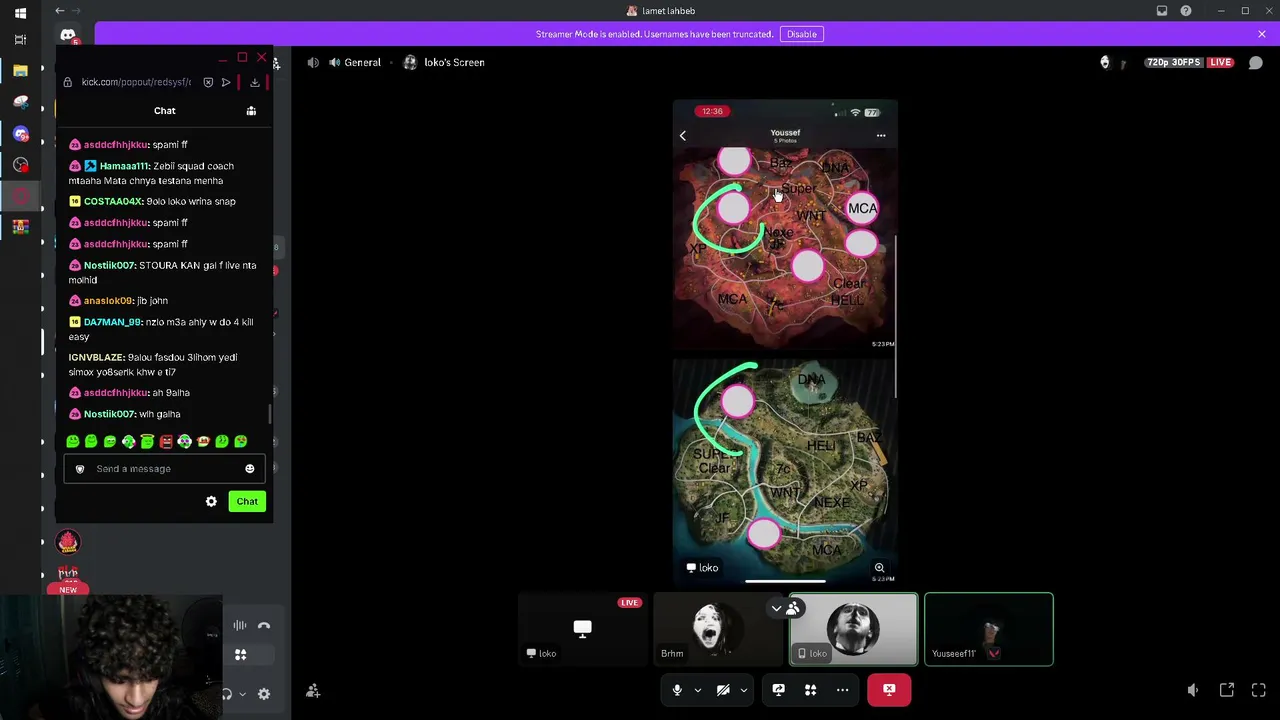Expand output device options next to headphones
Image resolution: width=1280 pixels, height=720 pixels.
coord(242,694)
